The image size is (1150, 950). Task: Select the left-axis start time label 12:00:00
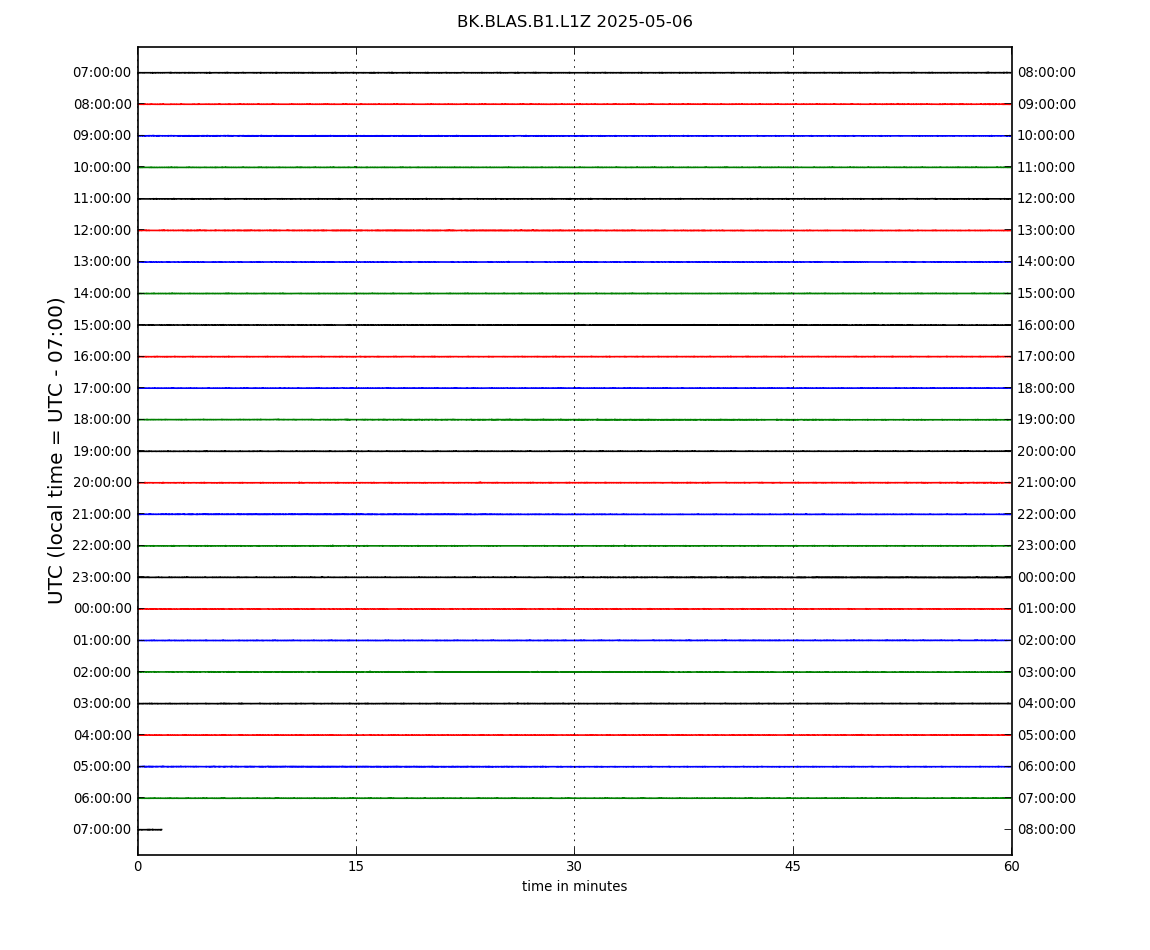click(103, 230)
